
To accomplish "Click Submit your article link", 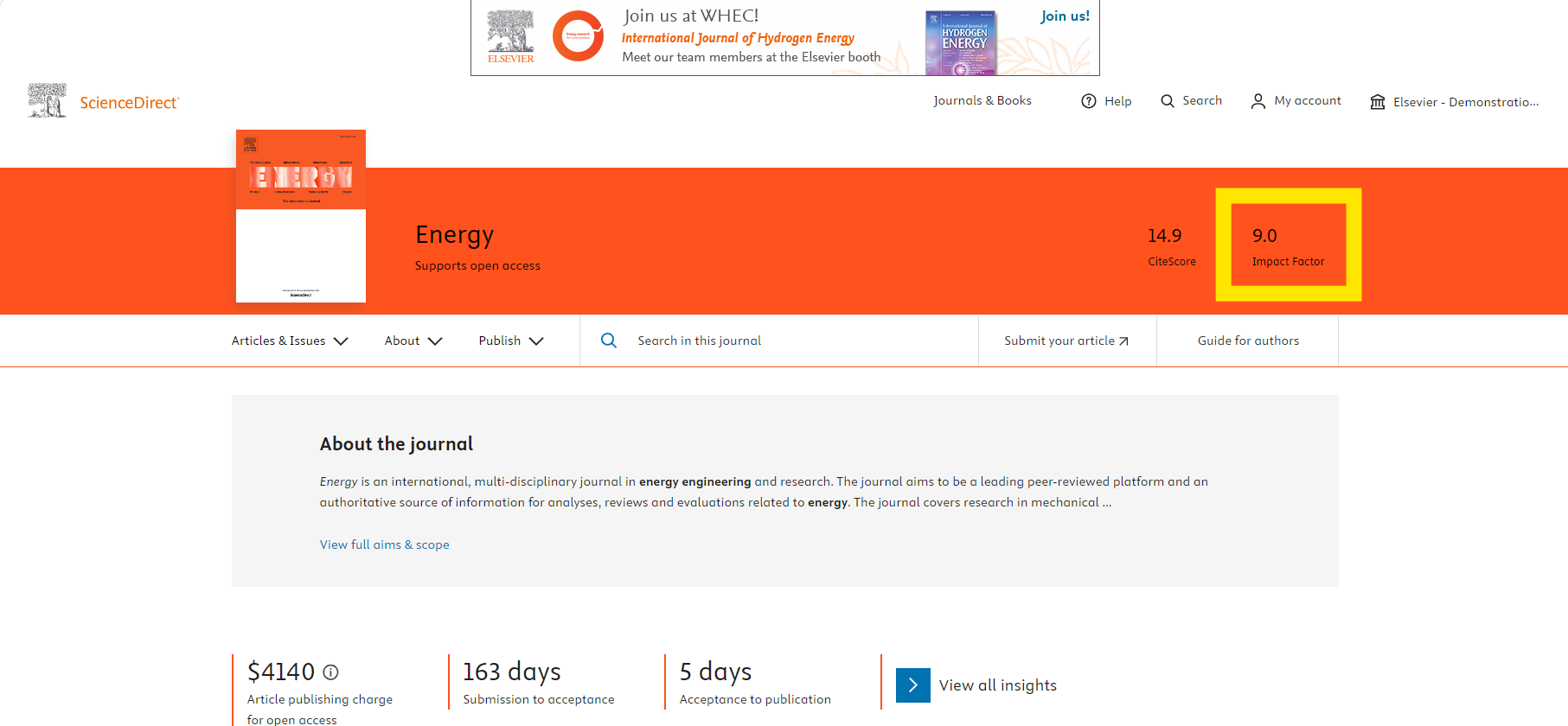I will (x=1066, y=341).
